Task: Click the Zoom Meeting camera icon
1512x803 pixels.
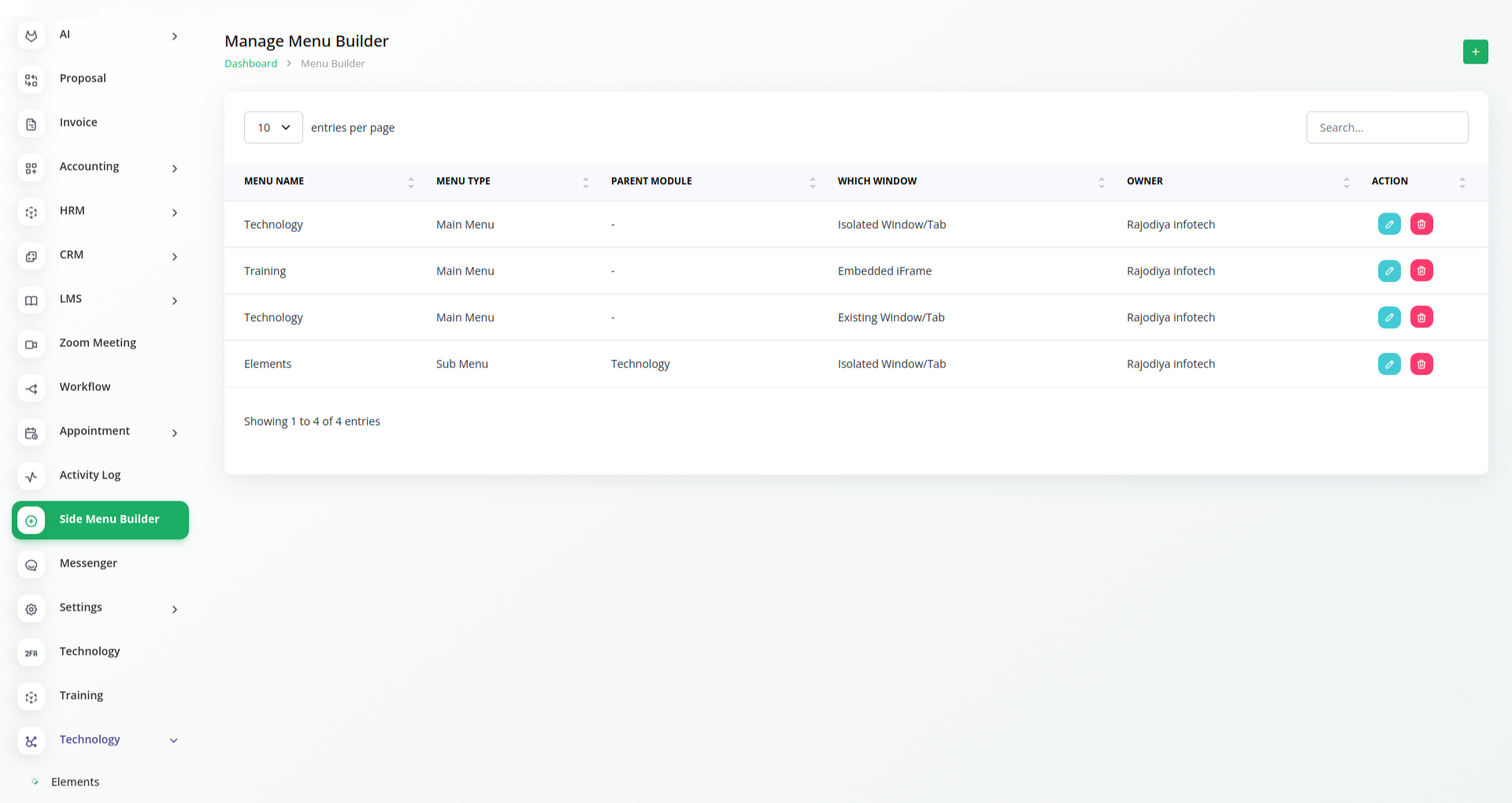Action: coord(31,345)
